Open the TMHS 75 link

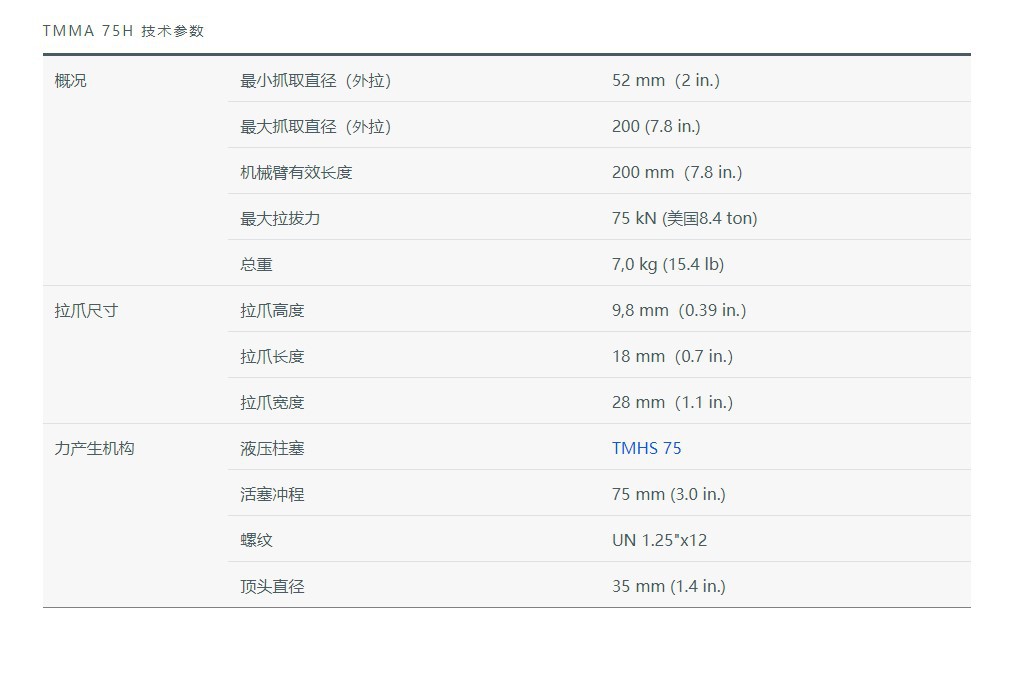(646, 448)
